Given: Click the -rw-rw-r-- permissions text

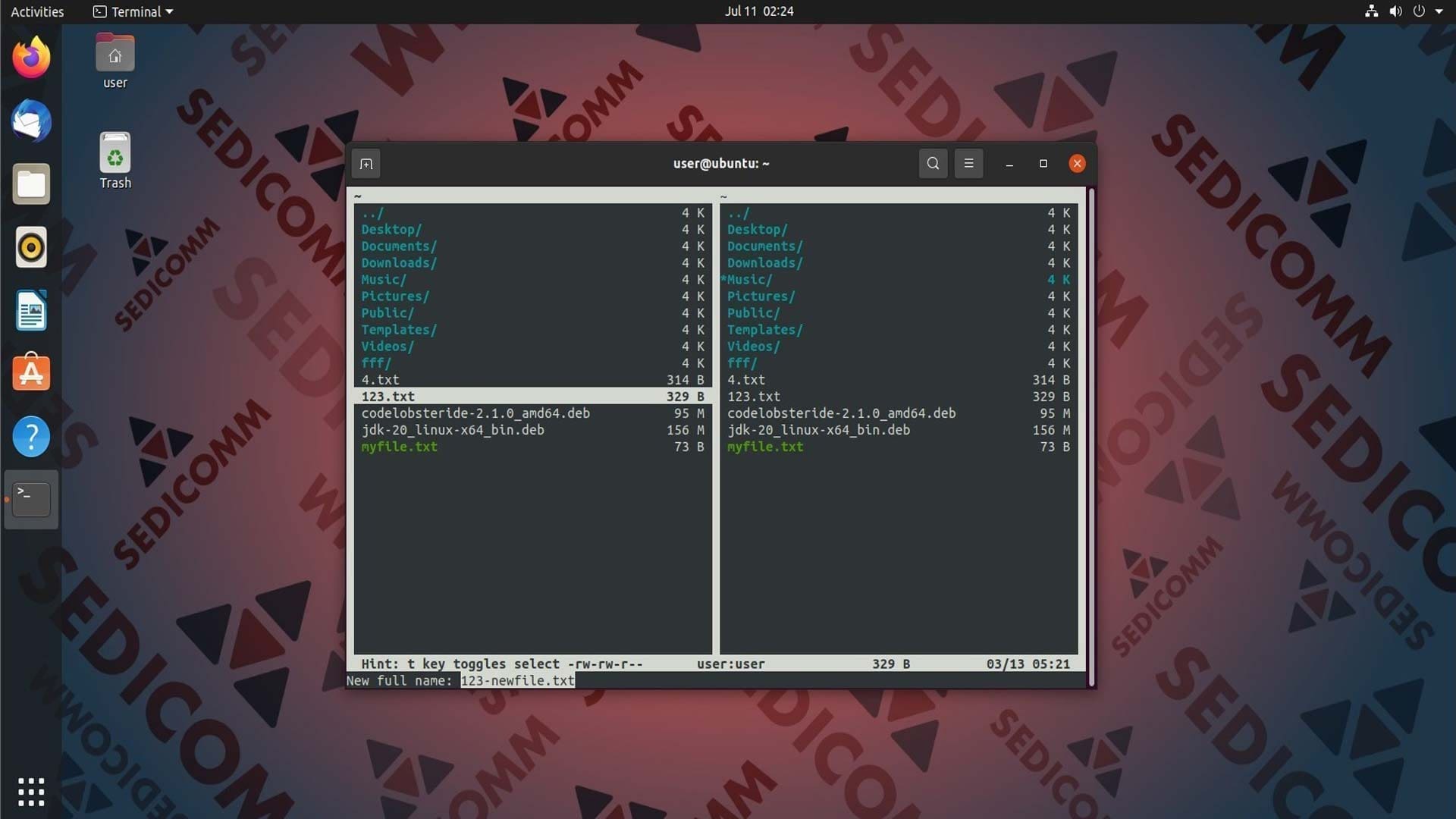Looking at the screenshot, I should coord(605,664).
